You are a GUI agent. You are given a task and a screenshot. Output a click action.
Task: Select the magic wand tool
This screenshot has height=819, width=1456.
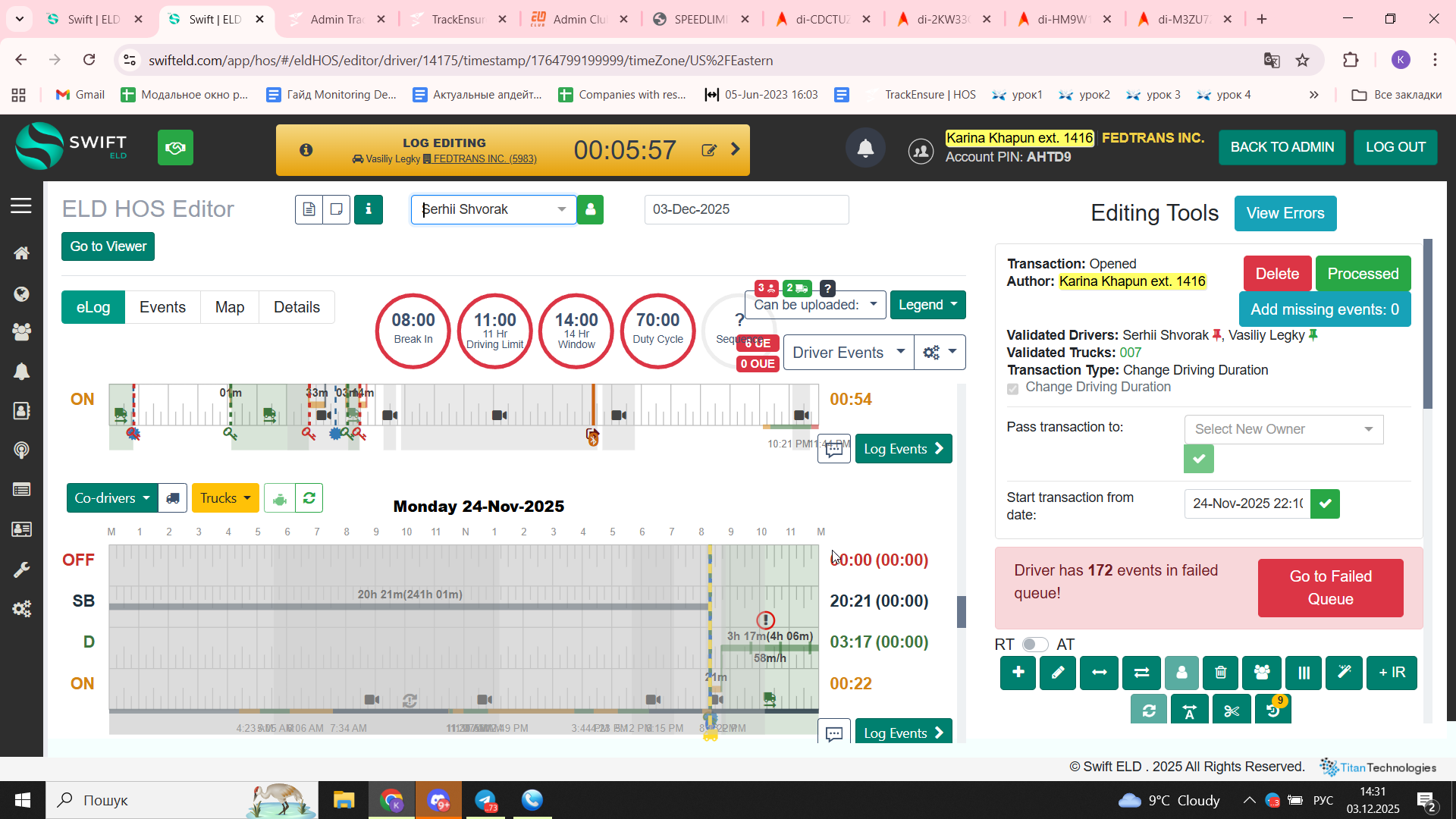(x=1344, y=673)
